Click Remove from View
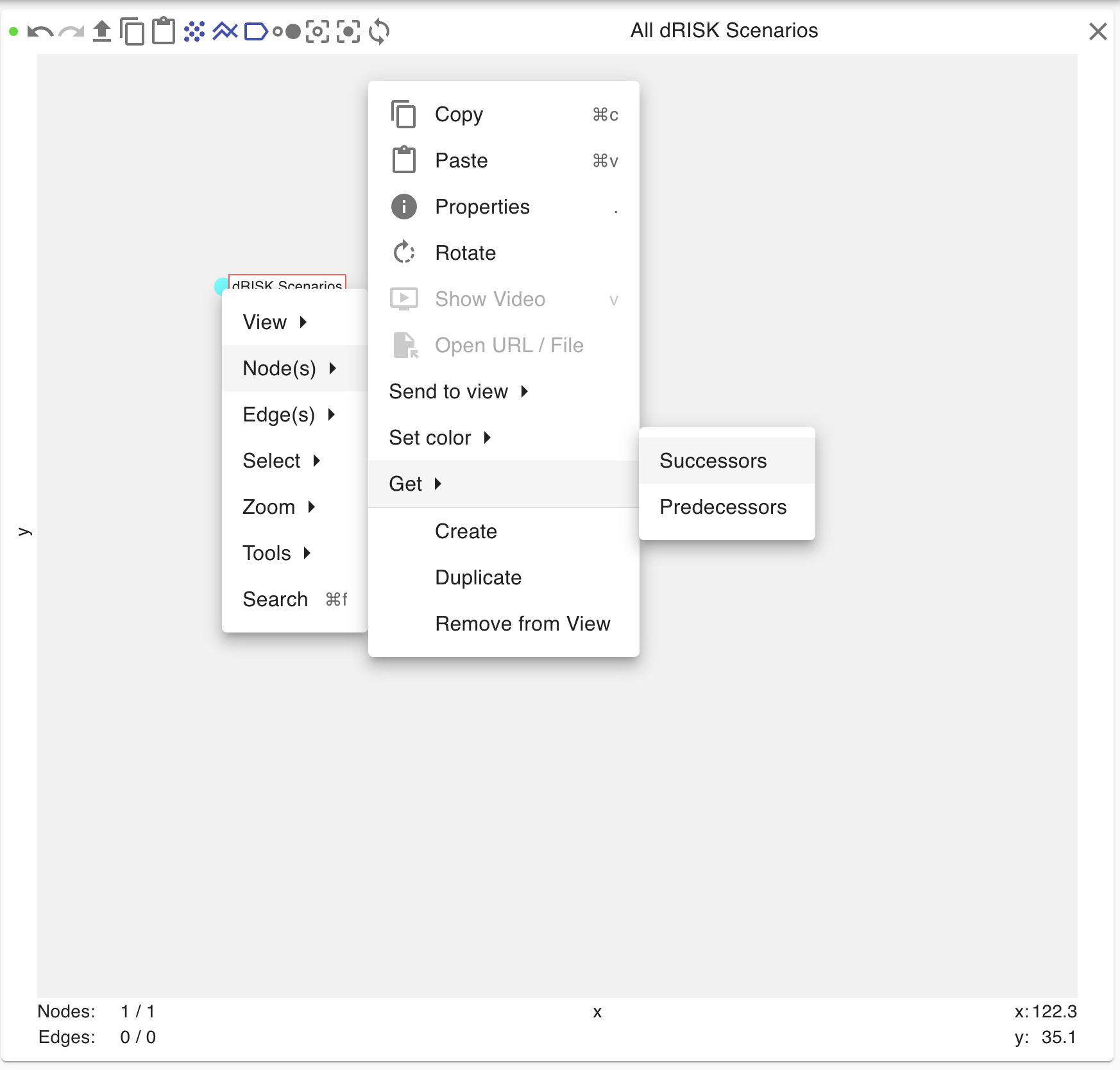Viewport: 1120px width, 1070px height. tap(522, 624)
